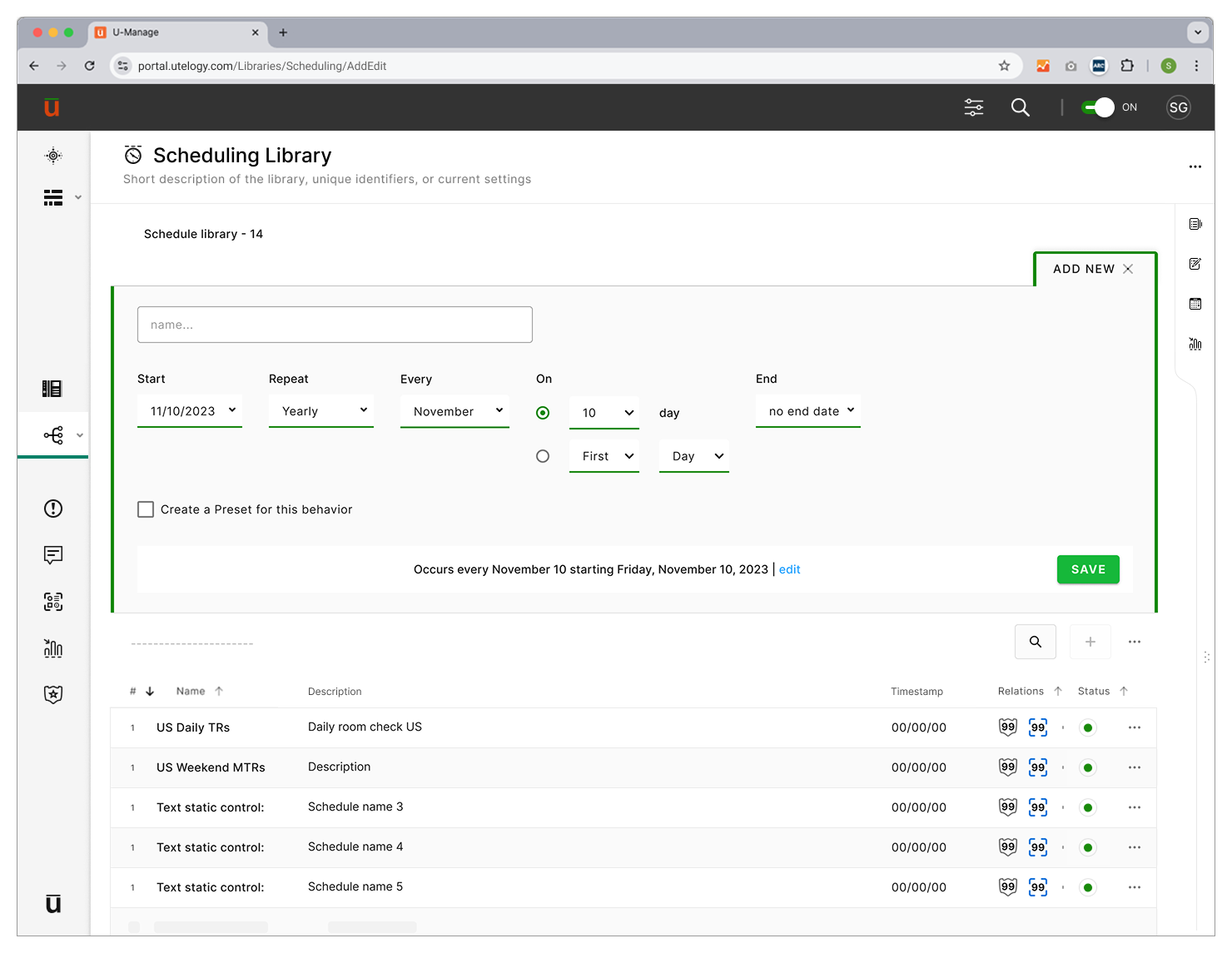Viewport: 1232px width, 953px height.
Task: Click the target/locate icon in left sidebar
Action: tap(53, 156)
